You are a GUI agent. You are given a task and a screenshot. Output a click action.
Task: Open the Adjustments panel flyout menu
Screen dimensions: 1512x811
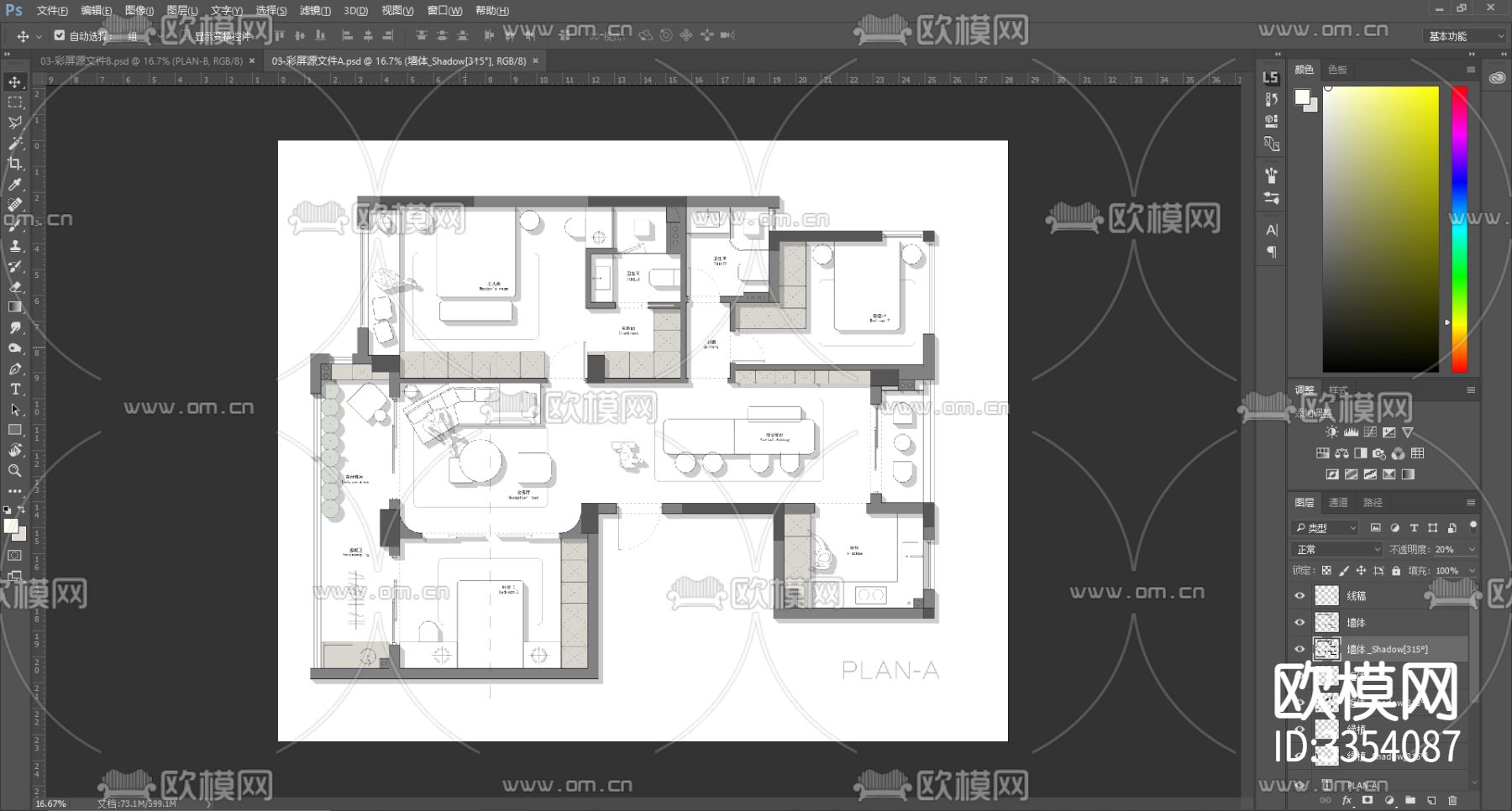tap(1471, 390)
